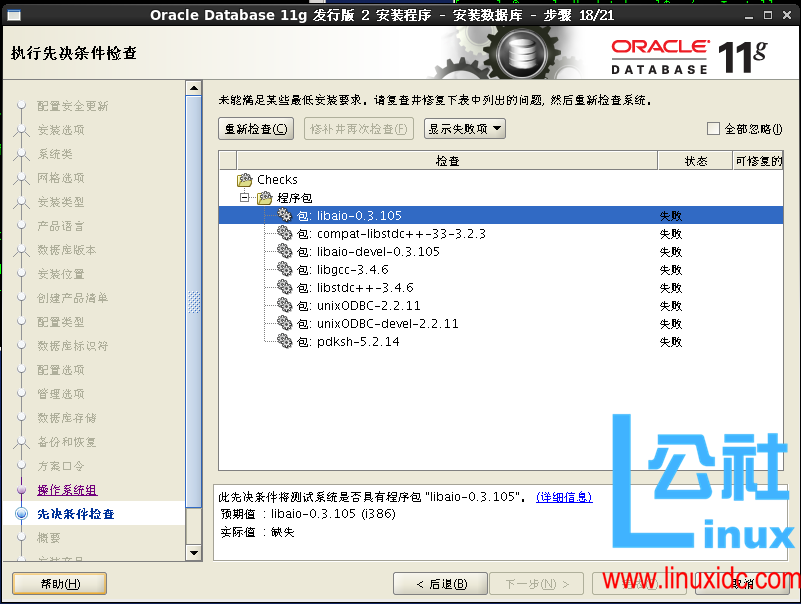Click the unixODBC-2.2.11 package icon
Viewport: 801px width, 604px height.
tap(283, 306)
